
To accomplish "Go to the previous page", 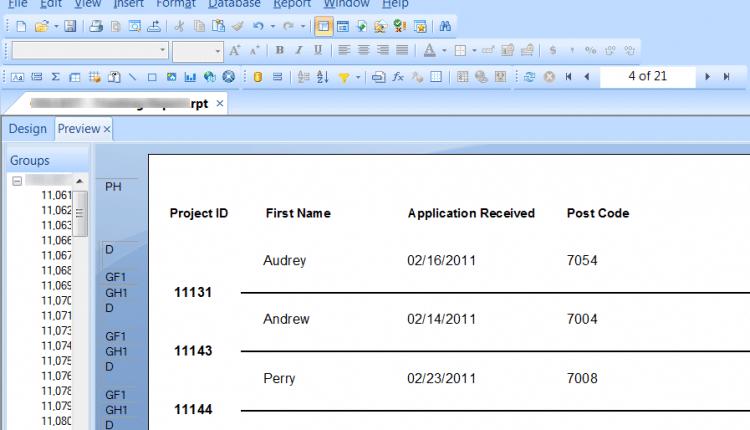I will click(587, 77).
